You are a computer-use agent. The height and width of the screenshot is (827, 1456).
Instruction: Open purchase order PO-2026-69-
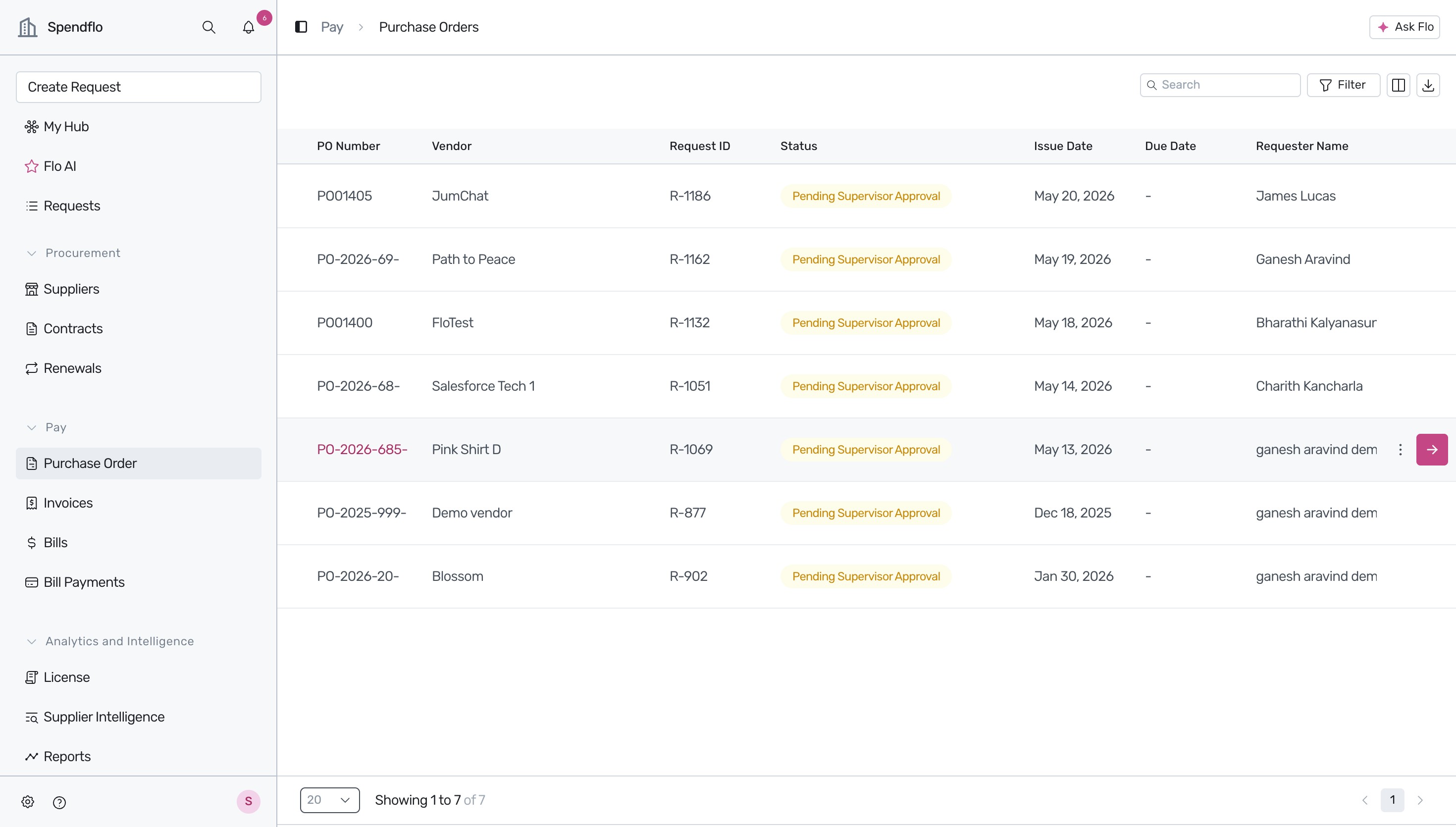point(358,259)
